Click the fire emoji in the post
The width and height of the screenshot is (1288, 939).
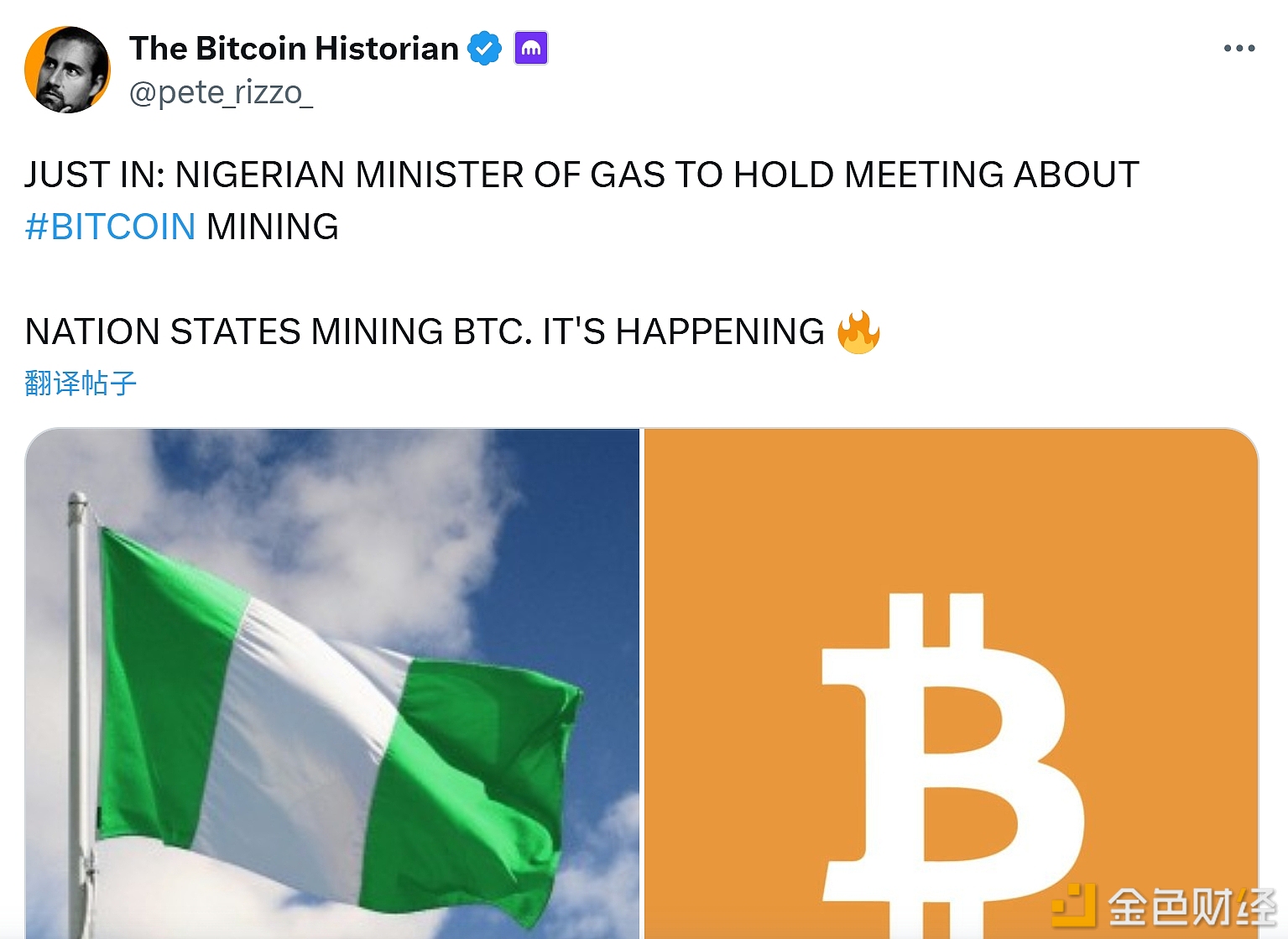click(x=858, y=332)
